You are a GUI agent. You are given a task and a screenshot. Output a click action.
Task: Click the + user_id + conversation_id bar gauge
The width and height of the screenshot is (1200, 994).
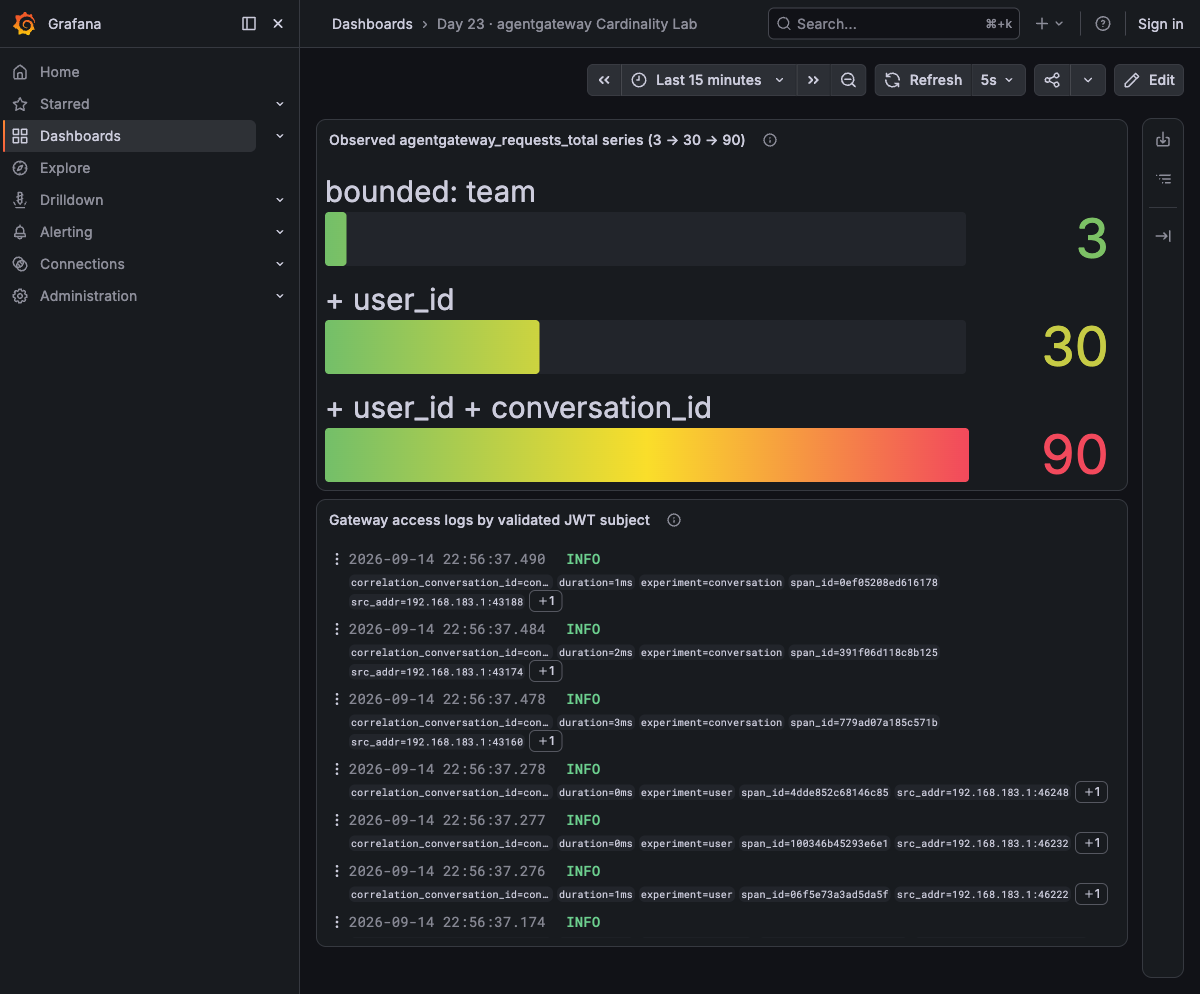(647, 455)
